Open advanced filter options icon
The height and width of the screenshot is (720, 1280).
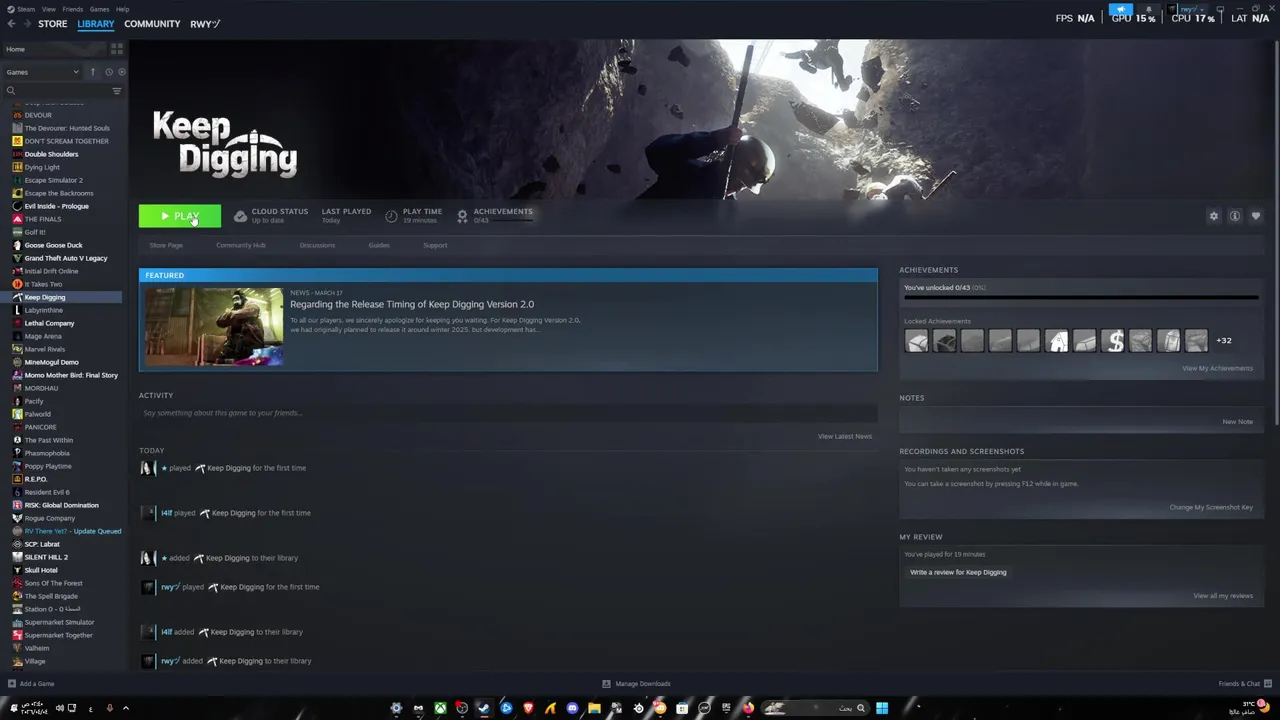[117, 91]
